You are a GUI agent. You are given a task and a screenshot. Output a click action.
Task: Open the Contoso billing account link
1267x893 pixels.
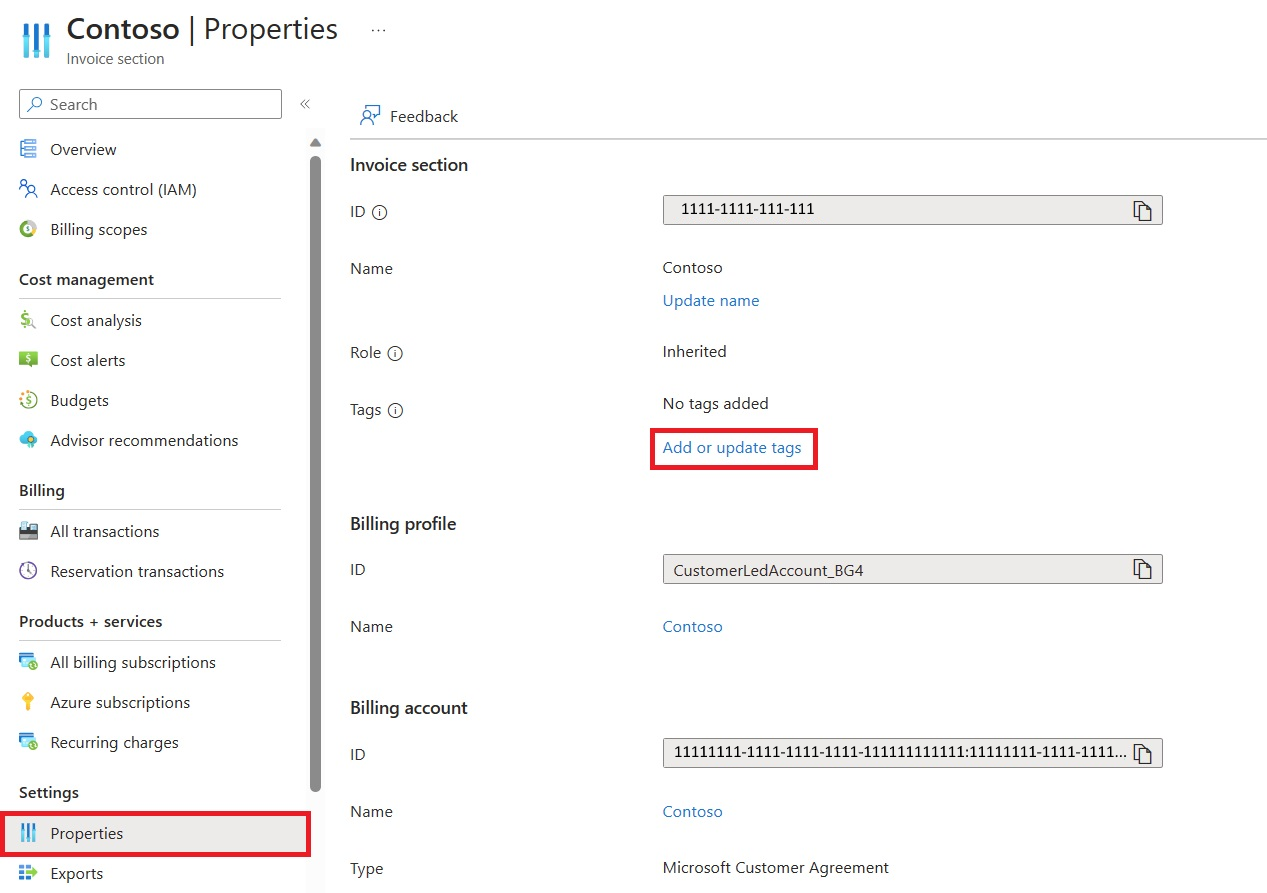coord(692,811)
